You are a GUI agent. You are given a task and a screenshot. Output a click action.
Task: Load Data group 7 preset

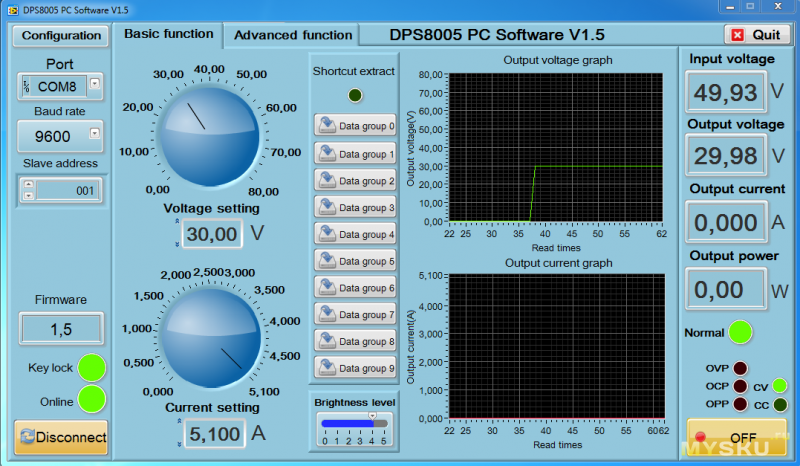(355, 314)
